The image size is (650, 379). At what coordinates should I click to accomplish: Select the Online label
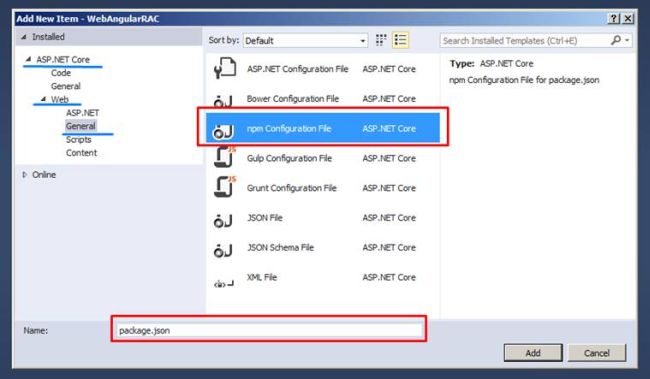coord(44,175)
